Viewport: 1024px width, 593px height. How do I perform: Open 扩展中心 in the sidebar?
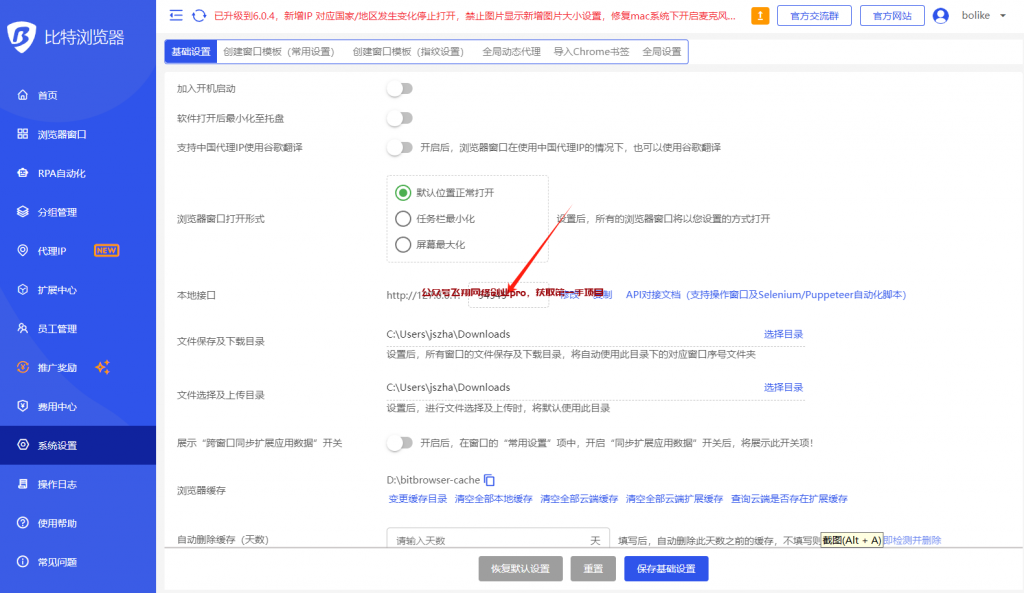click(57, 290)
